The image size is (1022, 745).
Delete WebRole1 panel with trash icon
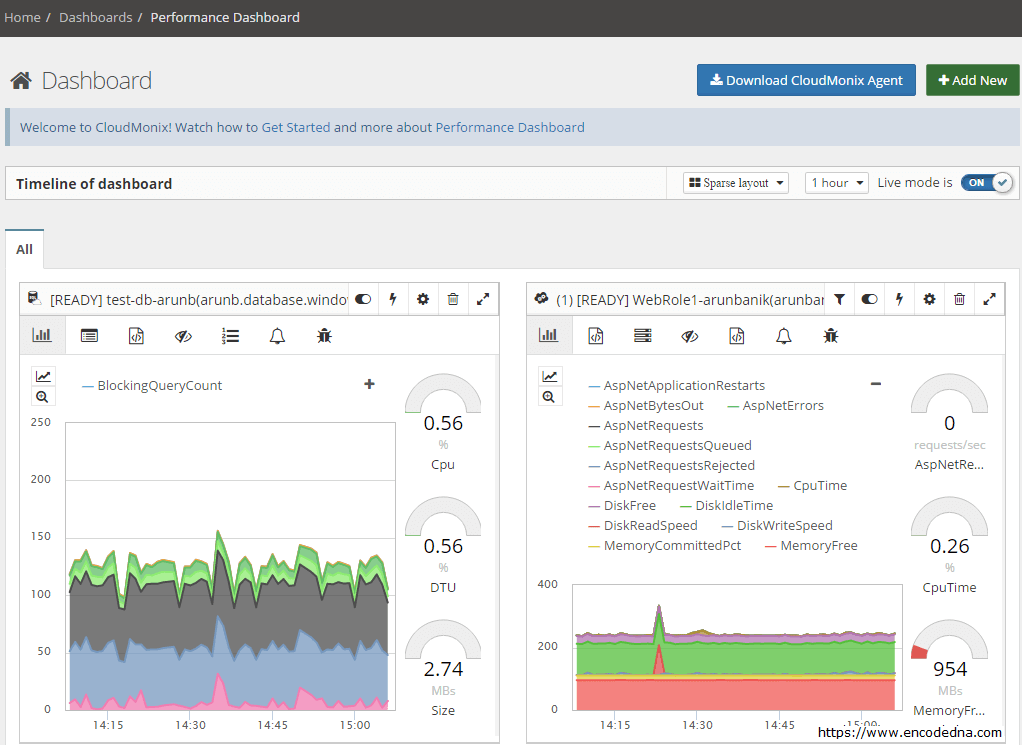tap(959, 299)
